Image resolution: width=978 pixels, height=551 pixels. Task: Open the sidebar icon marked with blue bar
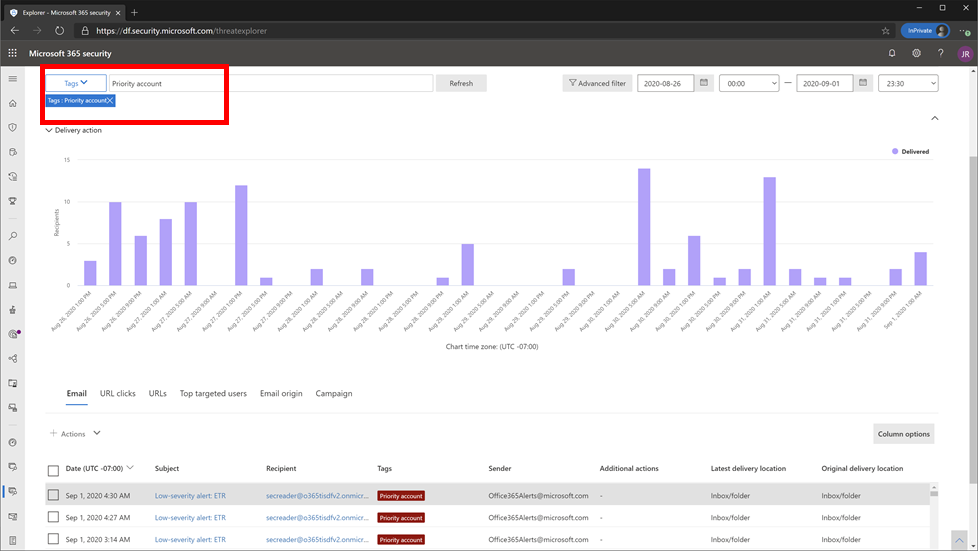12,491
